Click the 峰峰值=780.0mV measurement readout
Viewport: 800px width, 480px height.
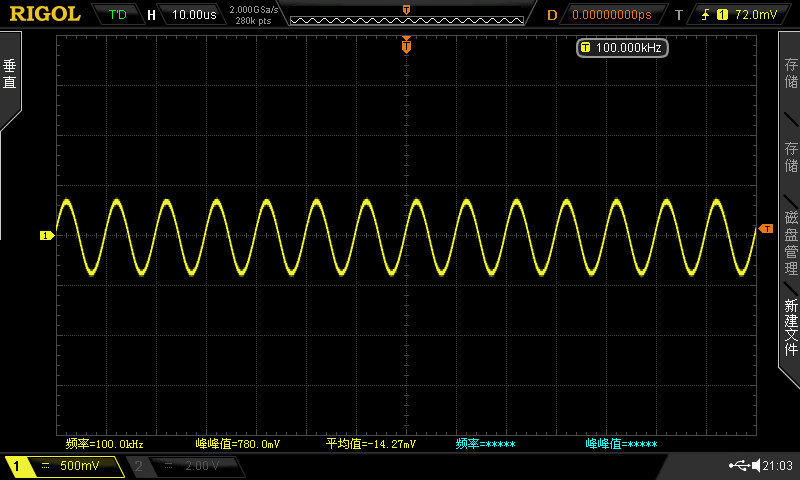238,444
